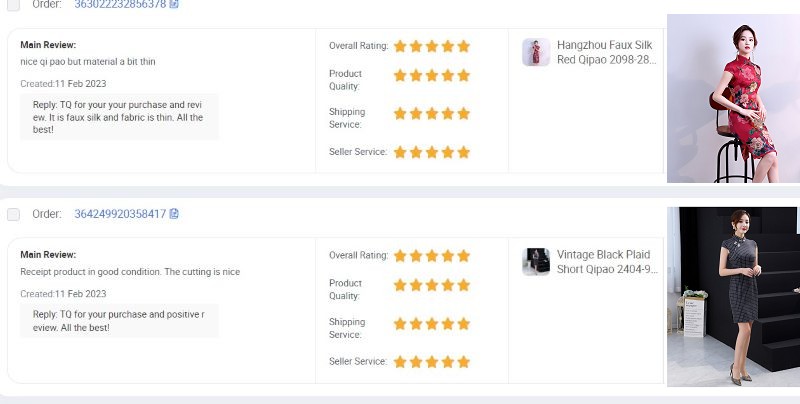Screen dimensions: 800x404
Task: Click seller reply thanking for positive review
Action: (x=118, y=320)
